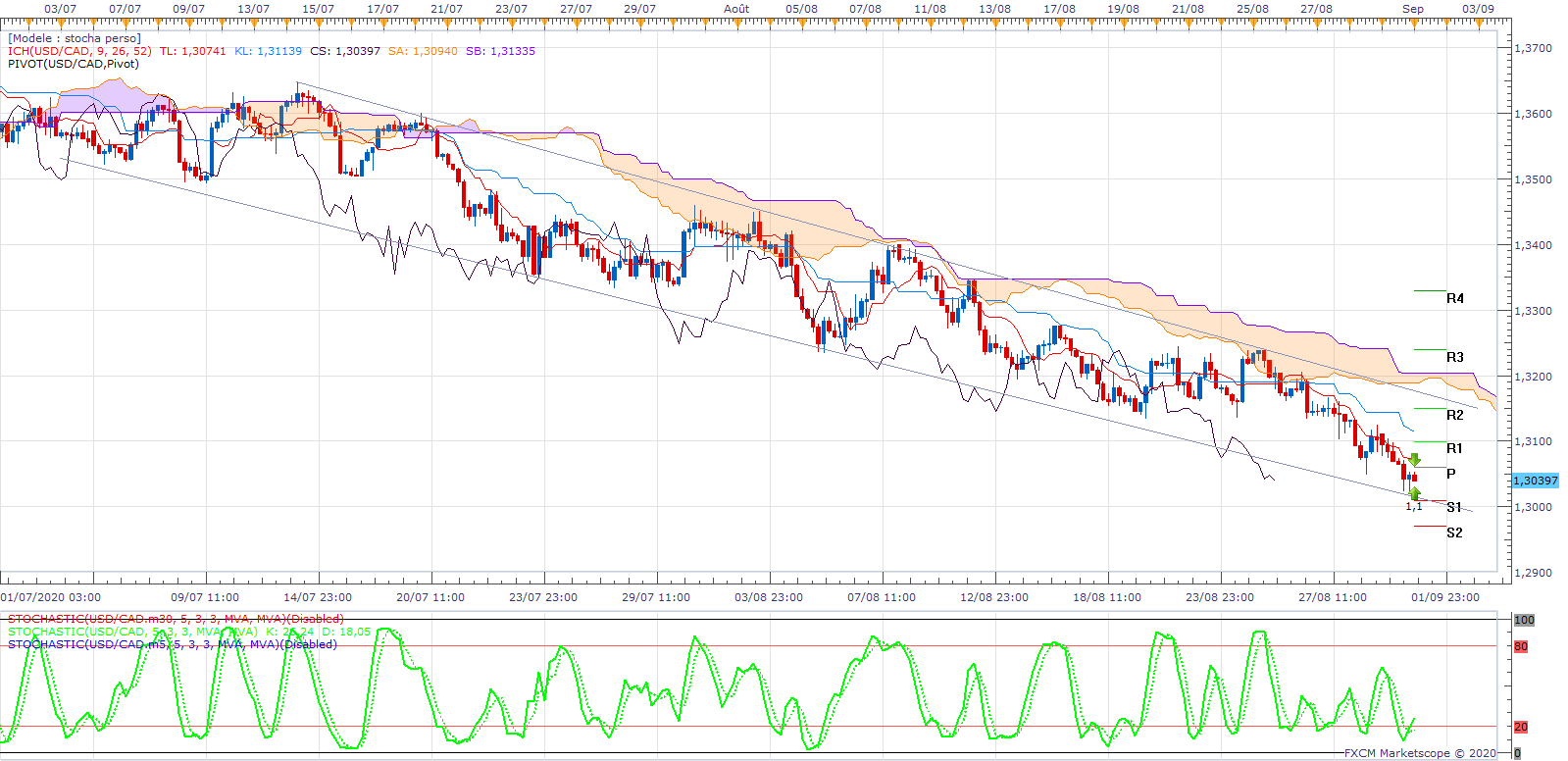Click the S2 pivot support label
The height and width of the screenshot is (761, 1568).
coord(1454,533)
